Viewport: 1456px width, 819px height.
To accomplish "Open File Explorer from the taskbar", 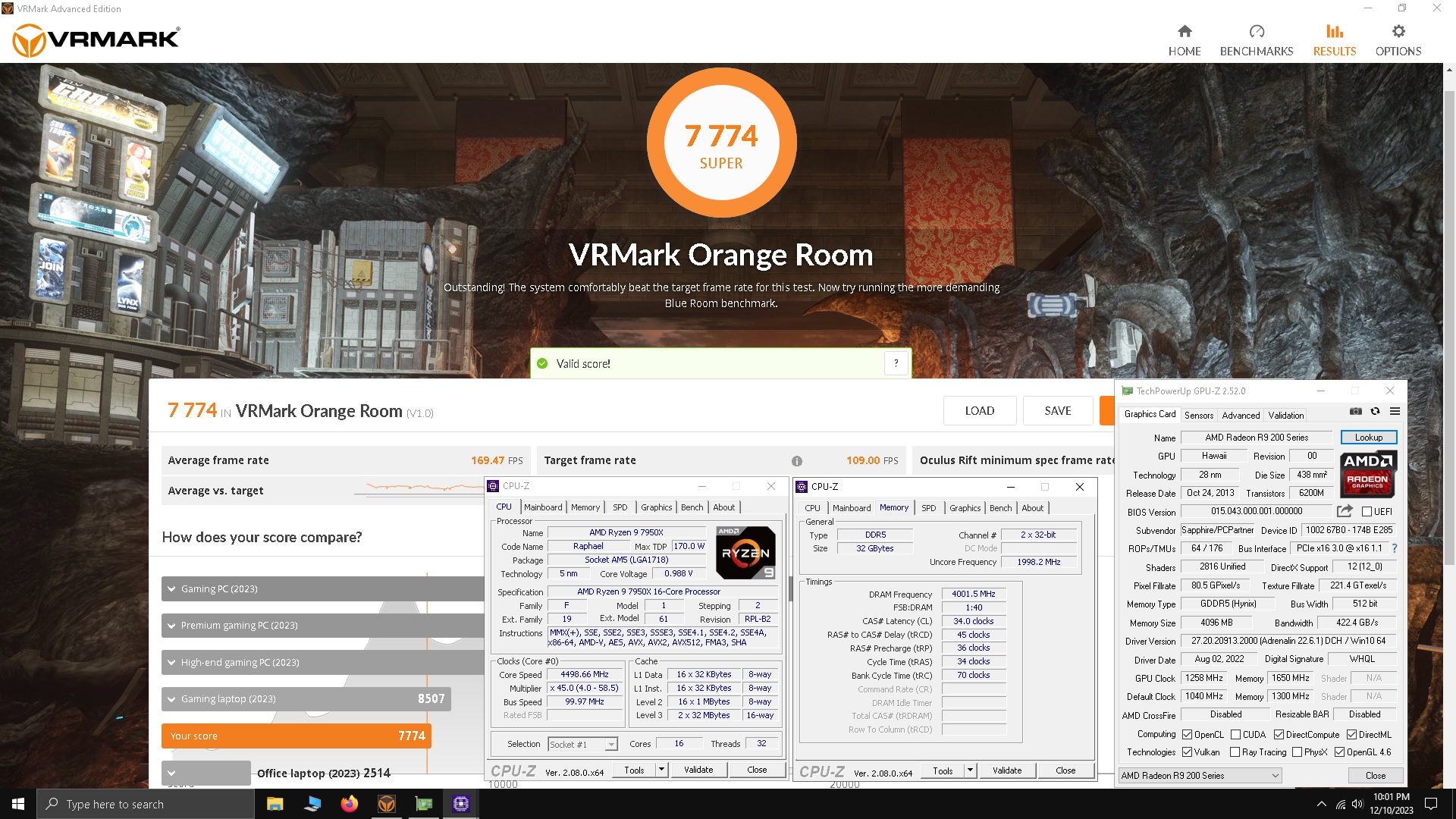I will click(x=275, y=804).
